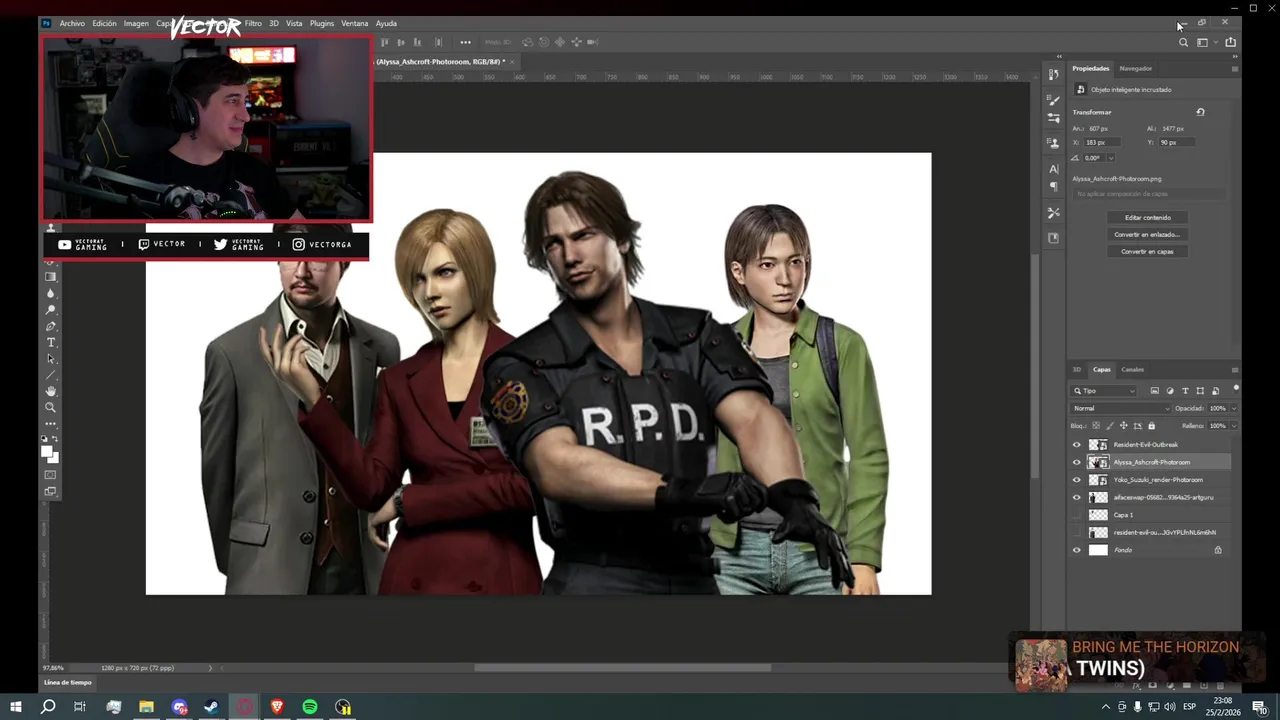Toggle Quick Mask mode icon
This screenshot has width=1280, height=720.
tap(51, 475)
